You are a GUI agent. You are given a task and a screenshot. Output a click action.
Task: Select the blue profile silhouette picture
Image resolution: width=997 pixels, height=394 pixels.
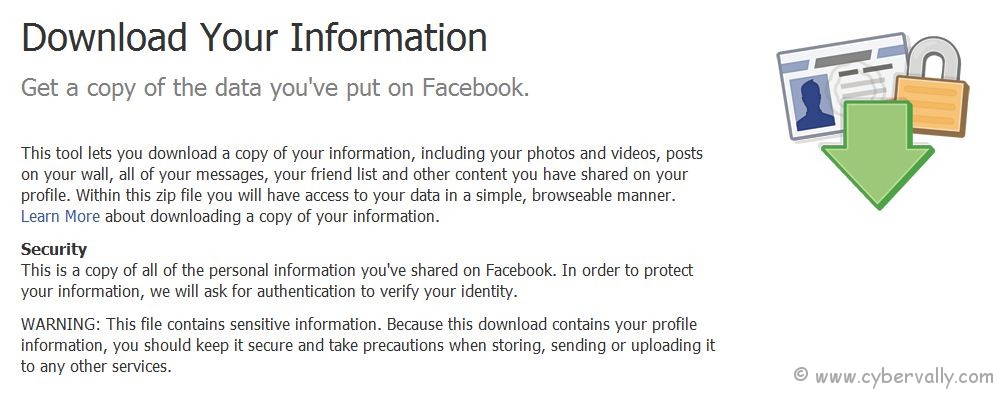pos(815,104)
